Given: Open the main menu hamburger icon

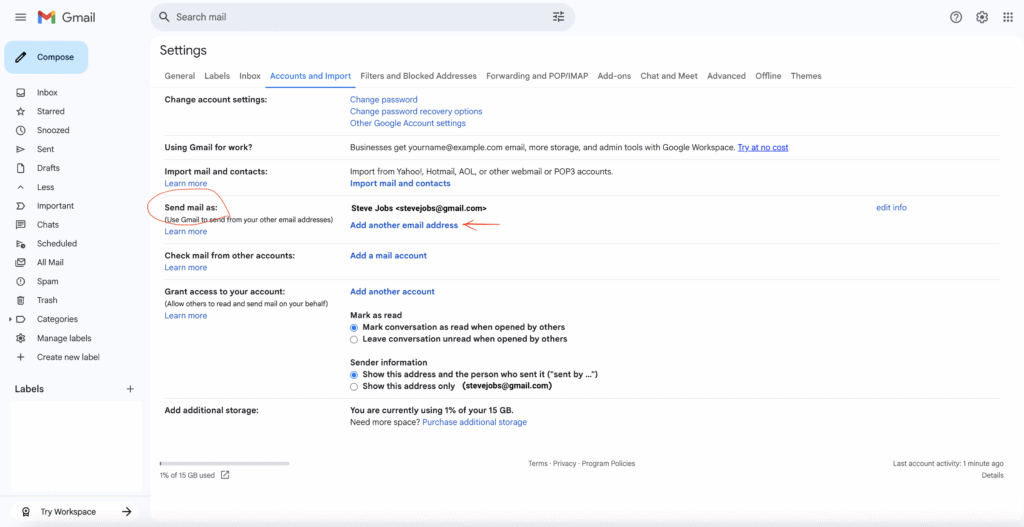Looking at the screenshot, I should point(20,17).
